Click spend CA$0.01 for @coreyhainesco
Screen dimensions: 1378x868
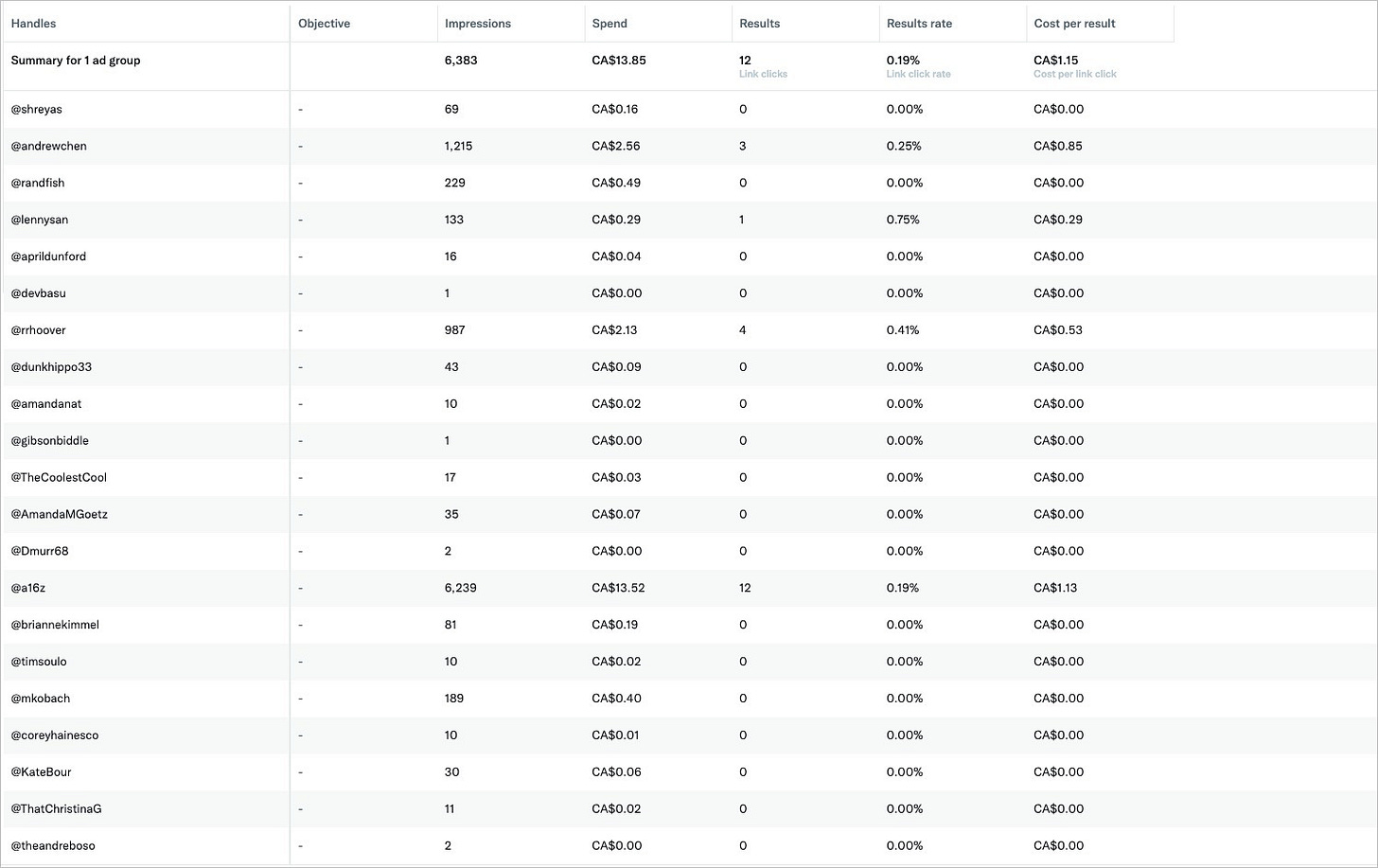pos(615,736)
